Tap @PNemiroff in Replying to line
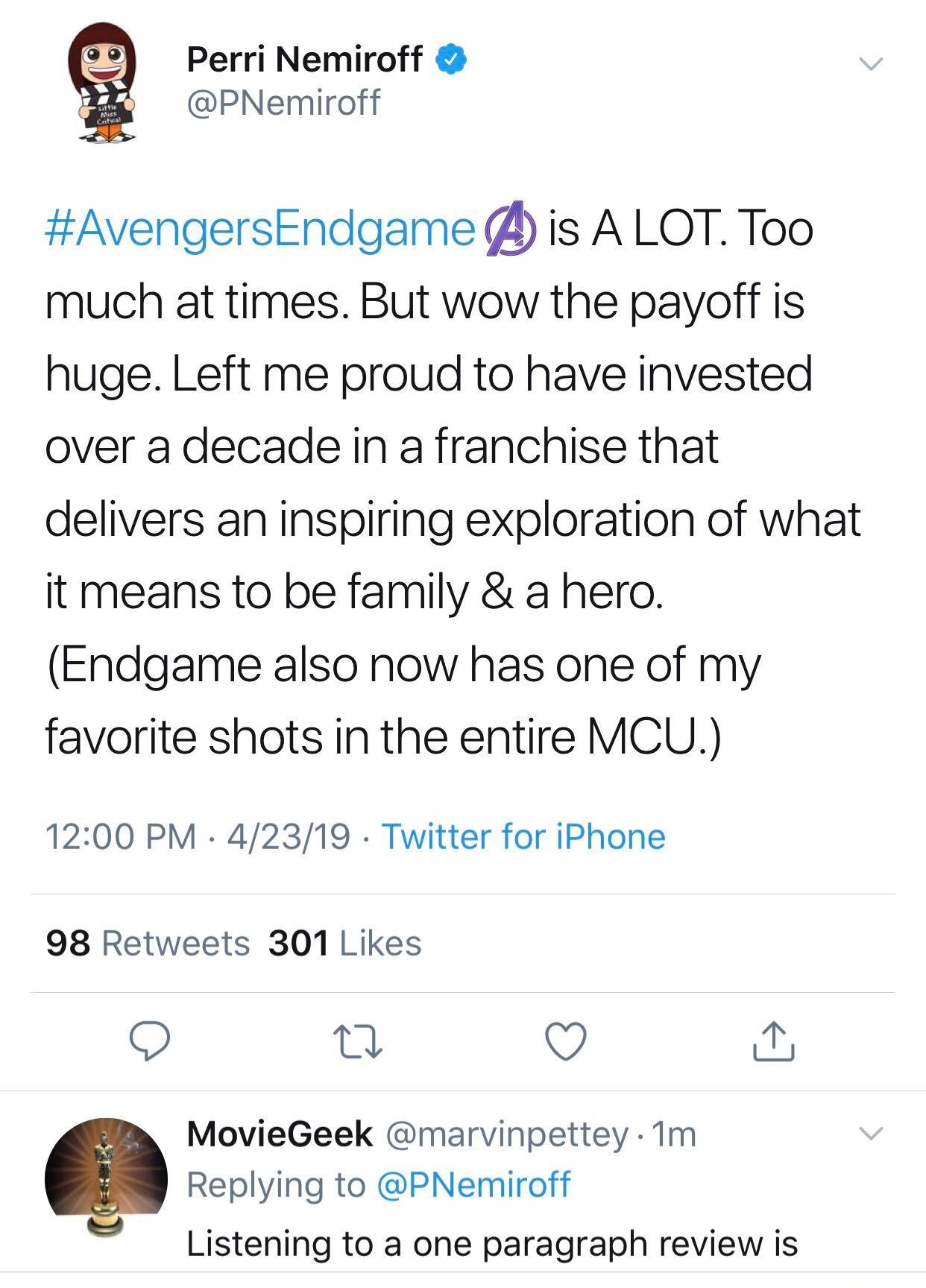926x1288 pixels. click(474, 1184)
